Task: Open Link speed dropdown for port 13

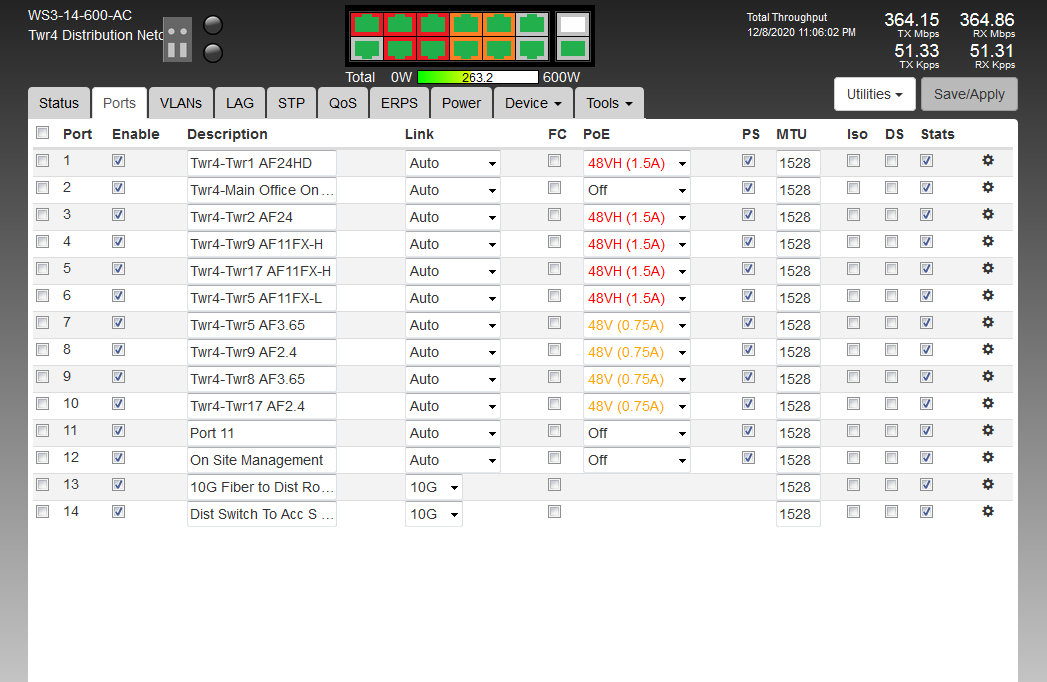Action: 433,487
